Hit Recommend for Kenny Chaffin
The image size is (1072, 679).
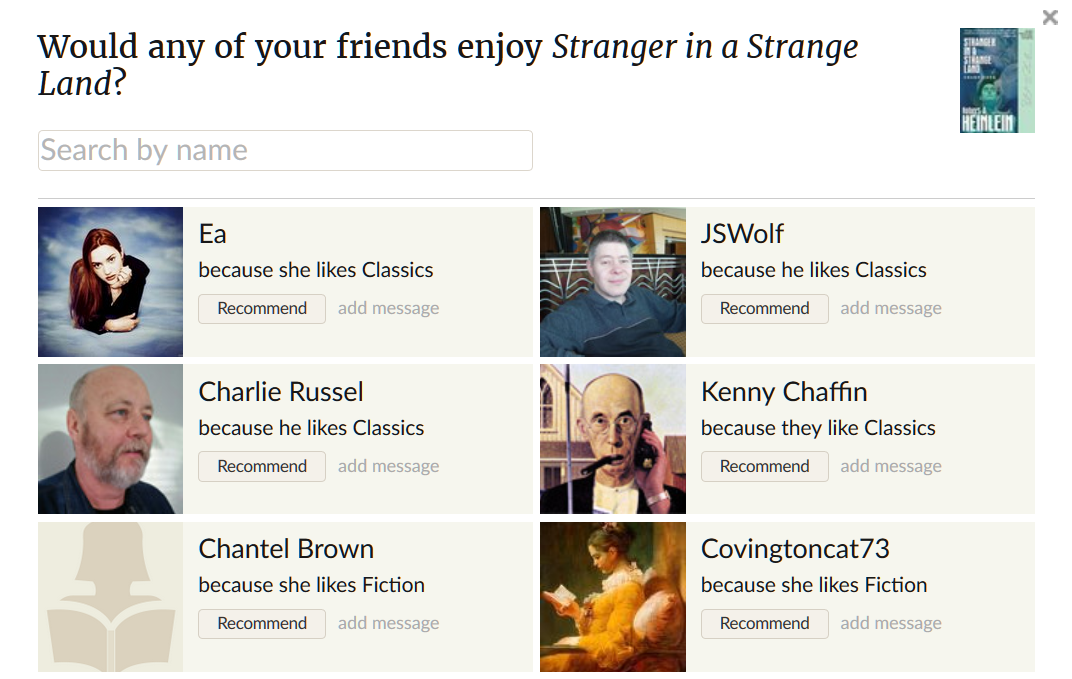(764, 466)
